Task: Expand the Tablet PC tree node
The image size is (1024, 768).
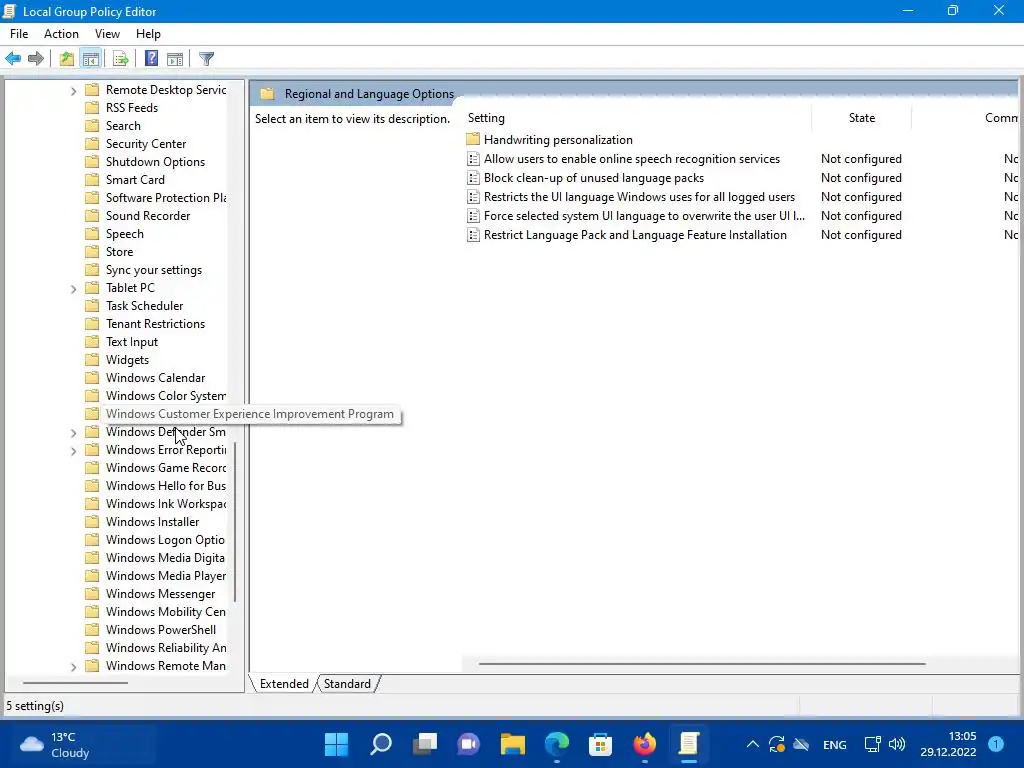Action: tap(73, 289)
